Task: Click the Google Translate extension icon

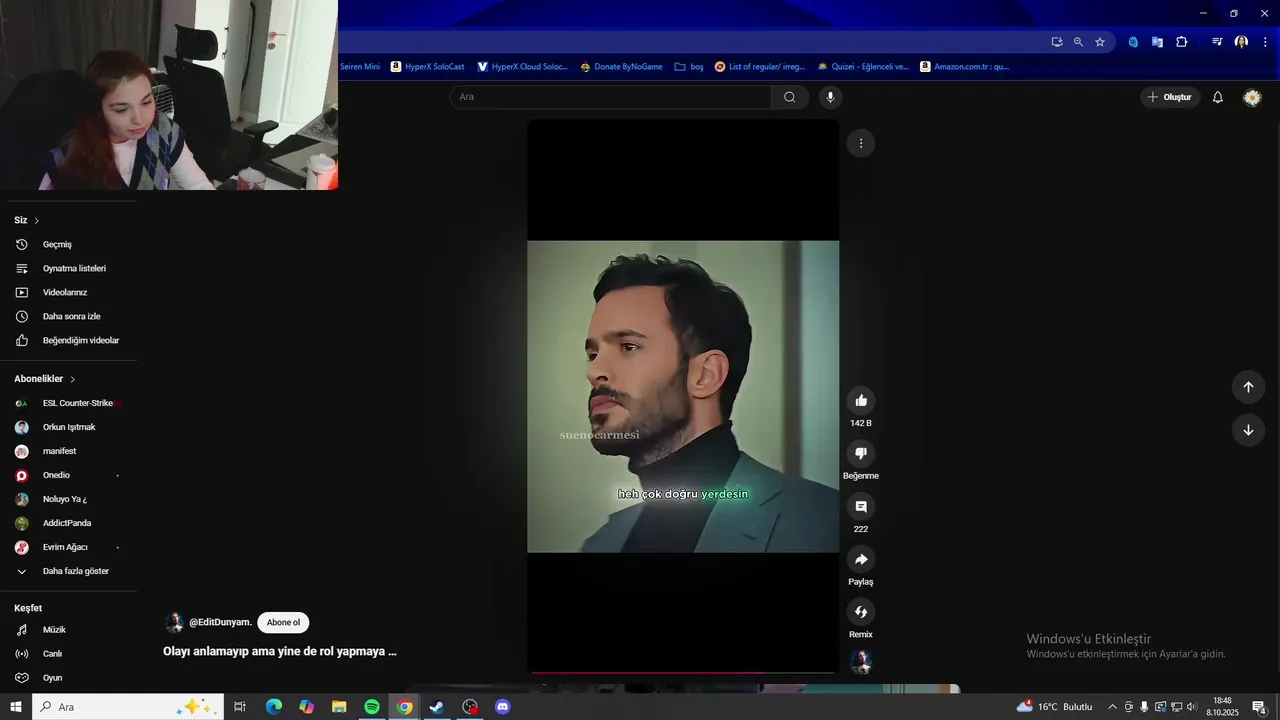Action: [1157, 42]
